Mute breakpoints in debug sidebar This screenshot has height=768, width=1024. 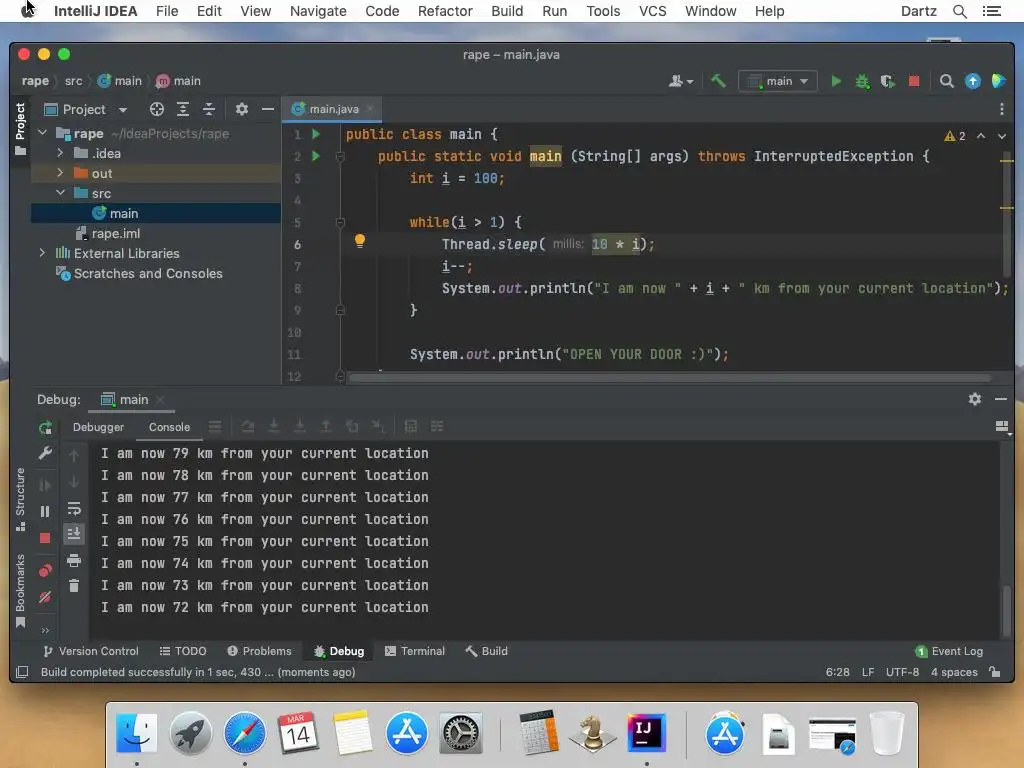[x=45, y=598]
